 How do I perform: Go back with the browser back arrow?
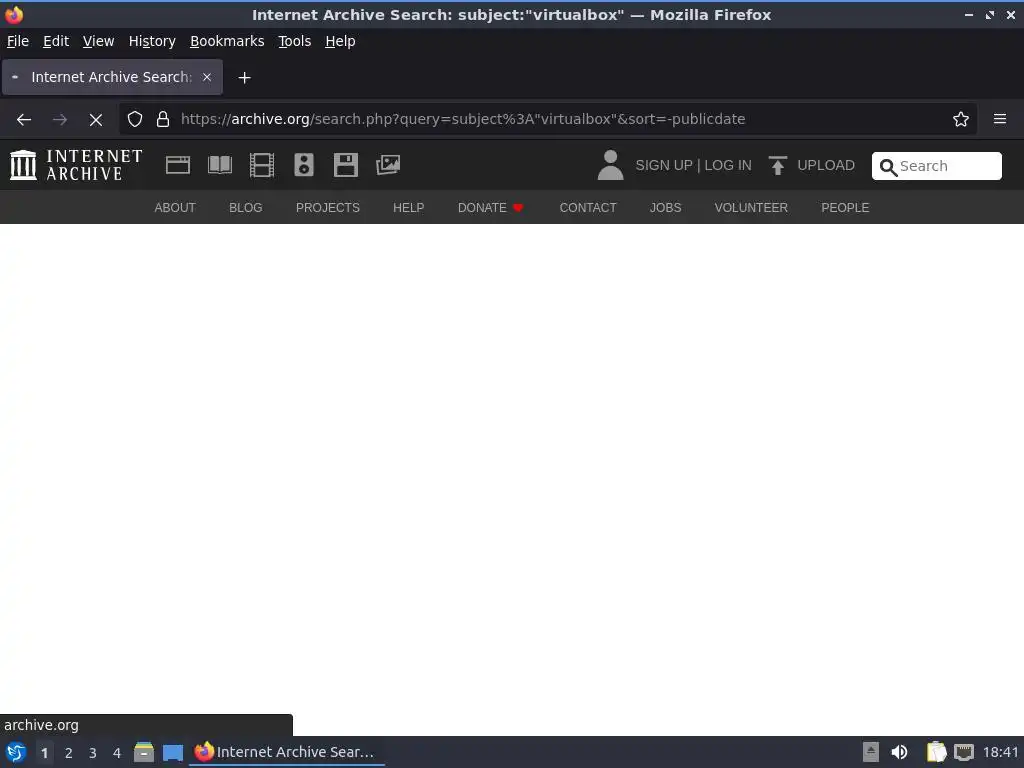(x=24, y=120)
